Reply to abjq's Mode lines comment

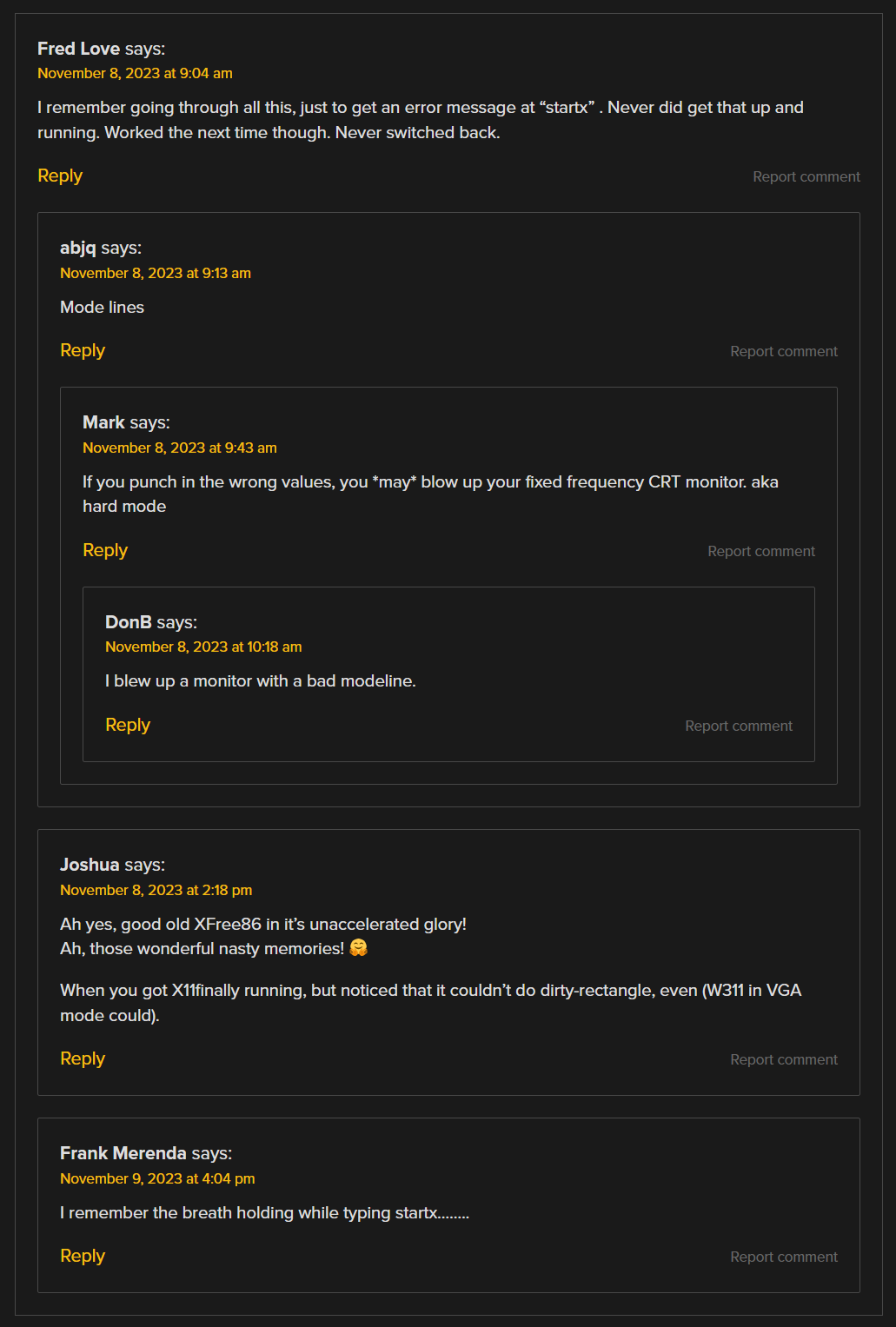83,350
